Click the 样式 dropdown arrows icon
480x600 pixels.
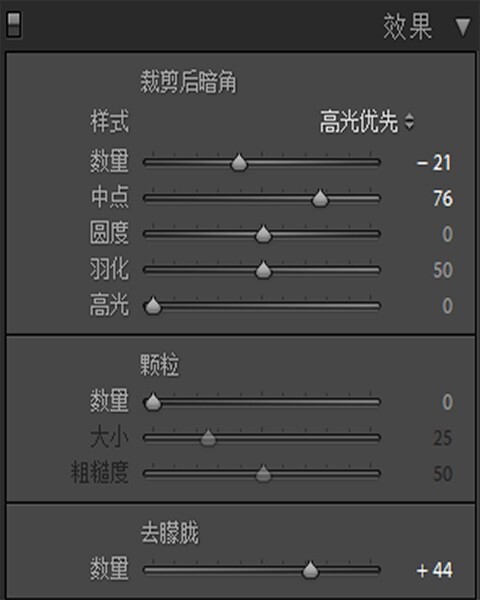coord(409,122)
